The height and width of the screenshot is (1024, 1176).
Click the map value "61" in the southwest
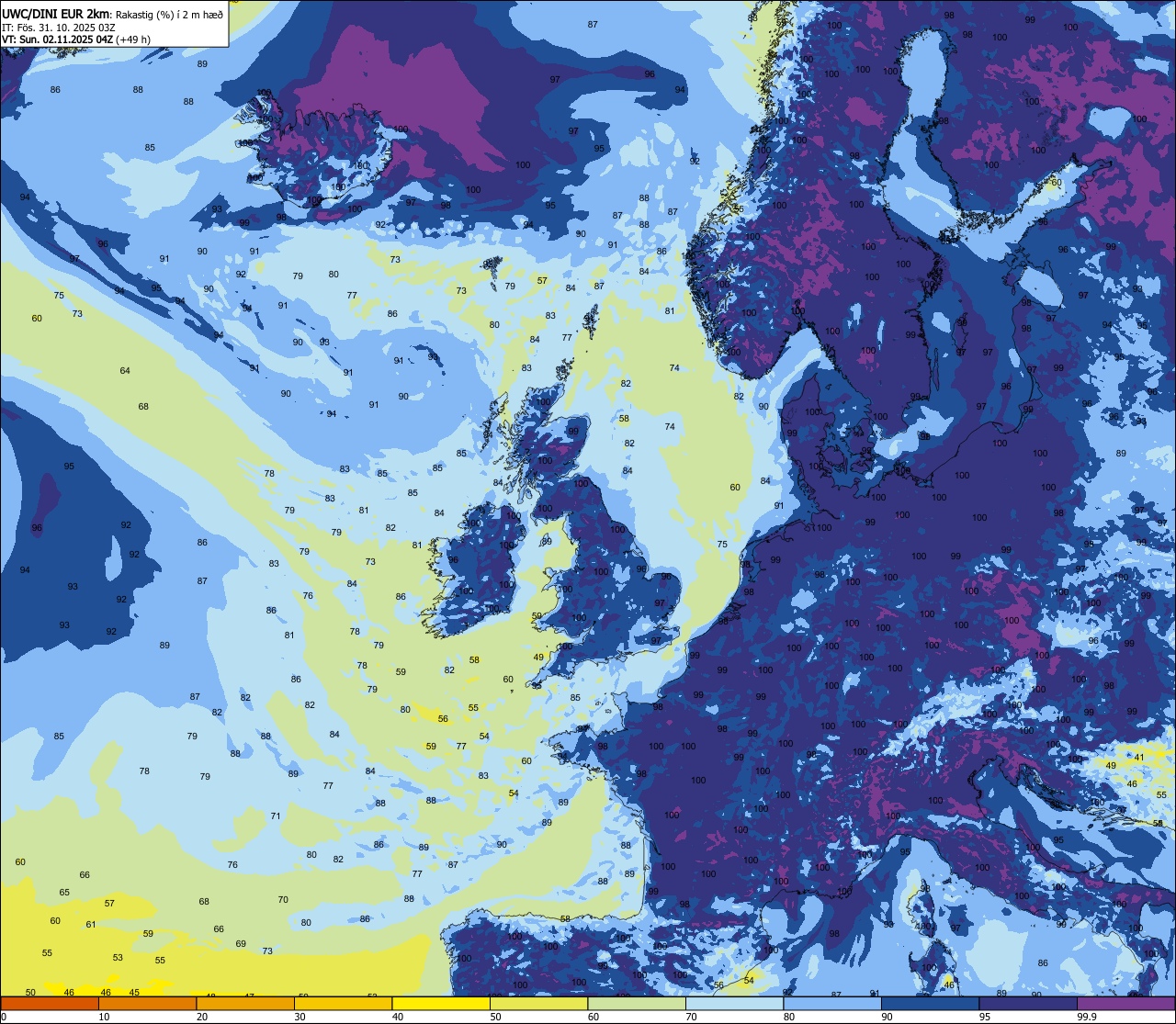point(91,924)
